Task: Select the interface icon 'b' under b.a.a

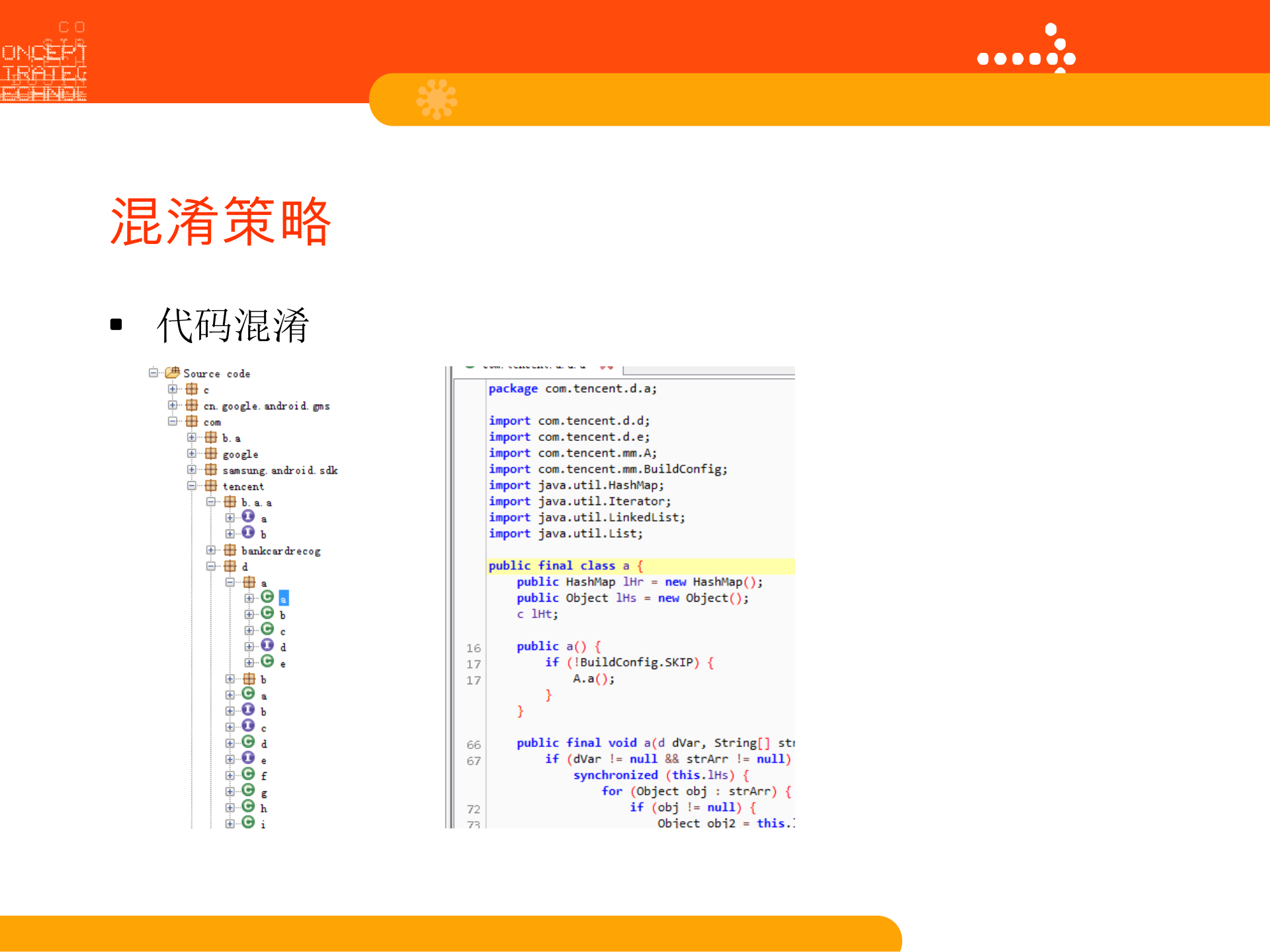Action: point(248,533)
